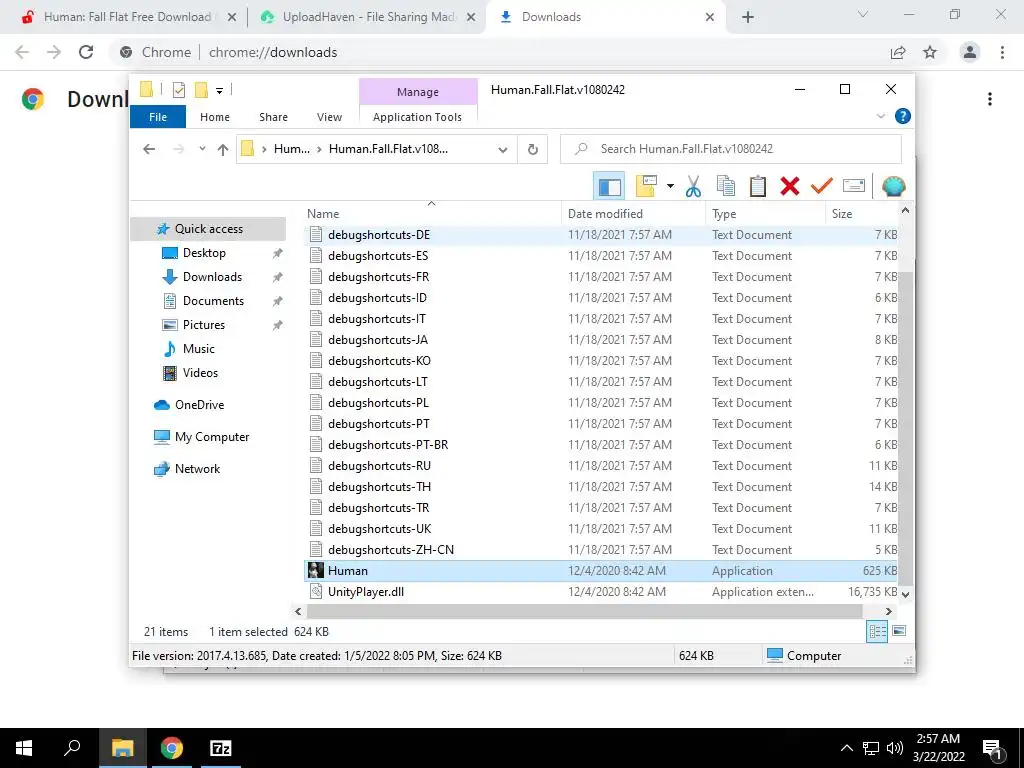Click the blue help question mark

click(x=903, y=116)
